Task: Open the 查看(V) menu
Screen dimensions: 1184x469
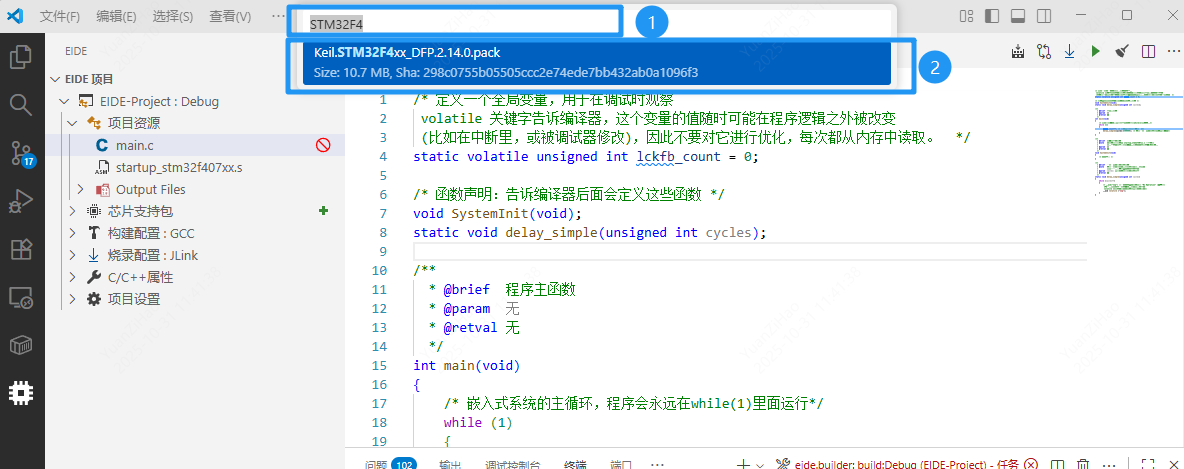Action: click(231, 16)
